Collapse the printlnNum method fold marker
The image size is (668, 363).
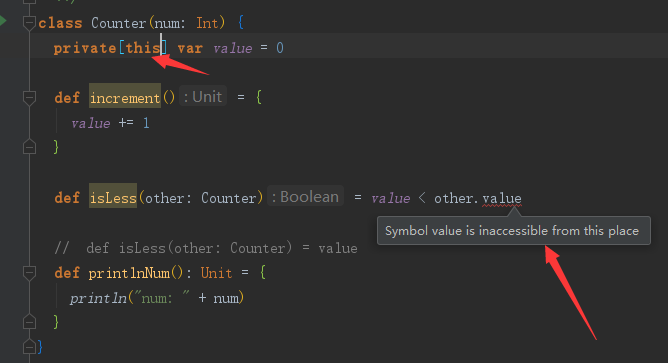tap(29, 273)
